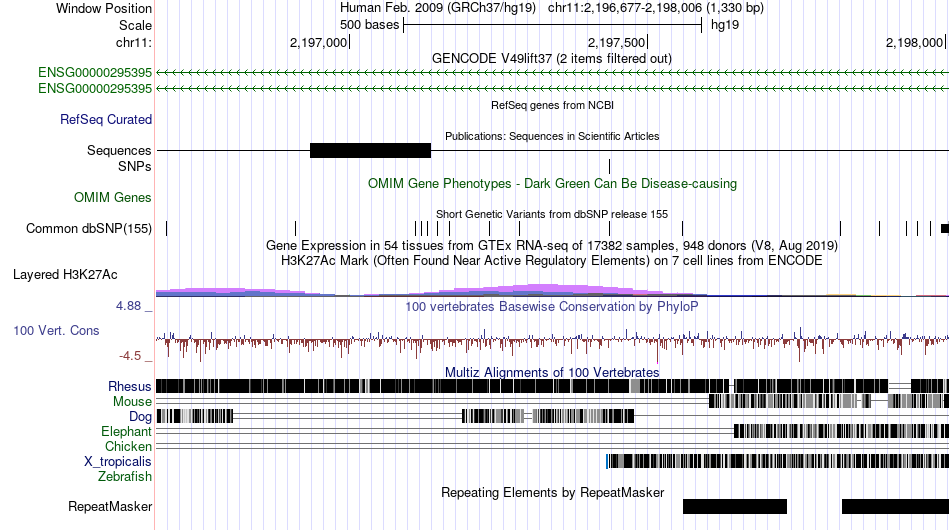The width and height of the screenshot is (950, 530).
Task: Open the first ENSG00000295395 transcript label
Action: point(95,73)
